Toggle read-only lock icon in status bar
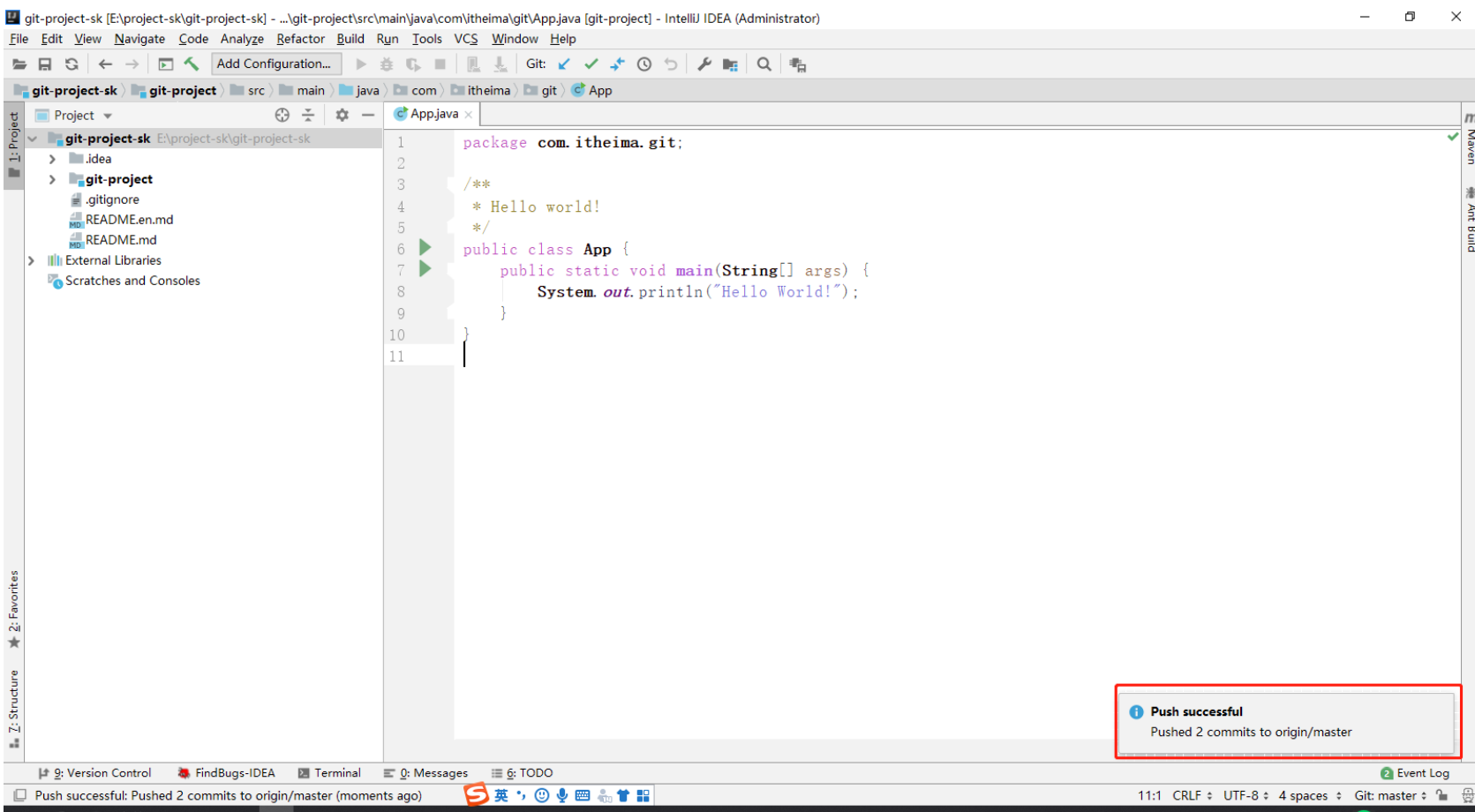This screenshot has width=1475, height=812. 1441,795
